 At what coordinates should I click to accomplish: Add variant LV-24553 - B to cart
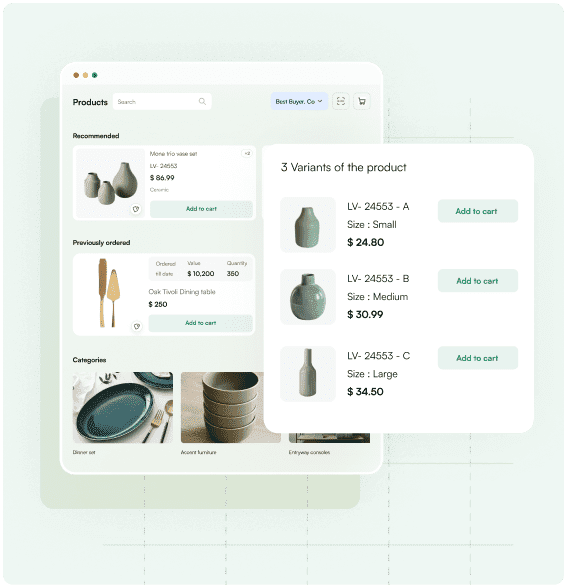point(477,281)
